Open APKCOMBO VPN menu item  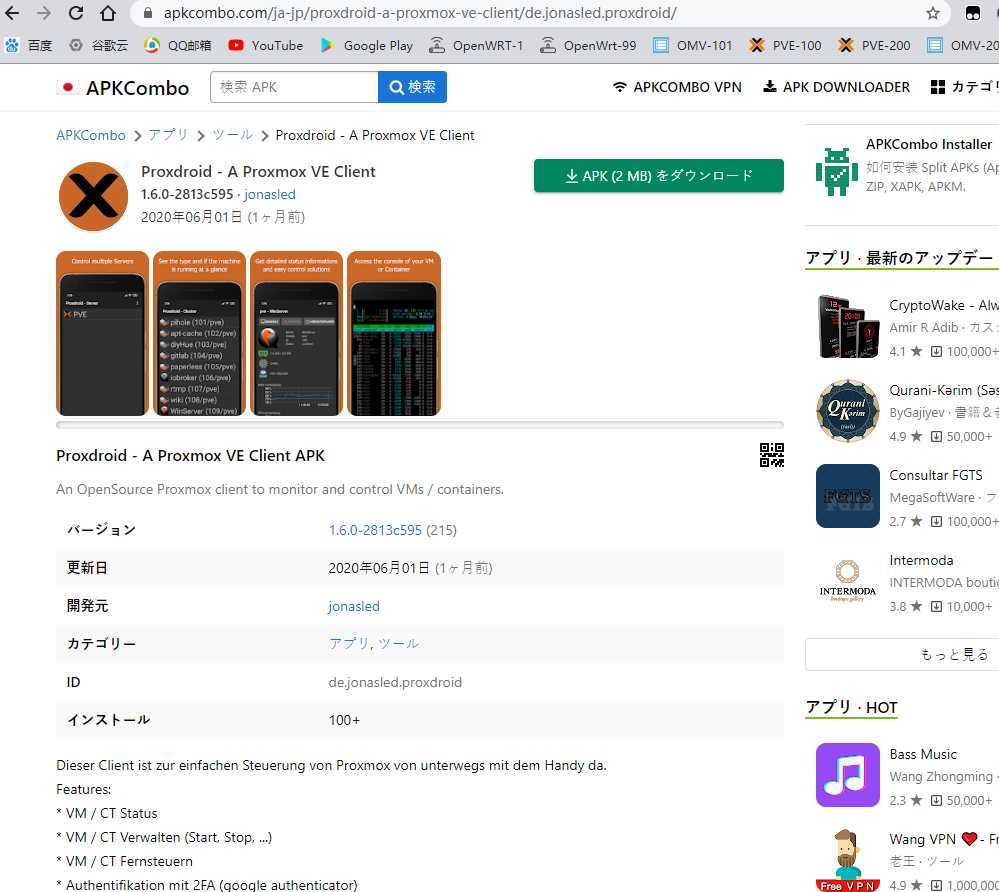click(x=677, y=87)
